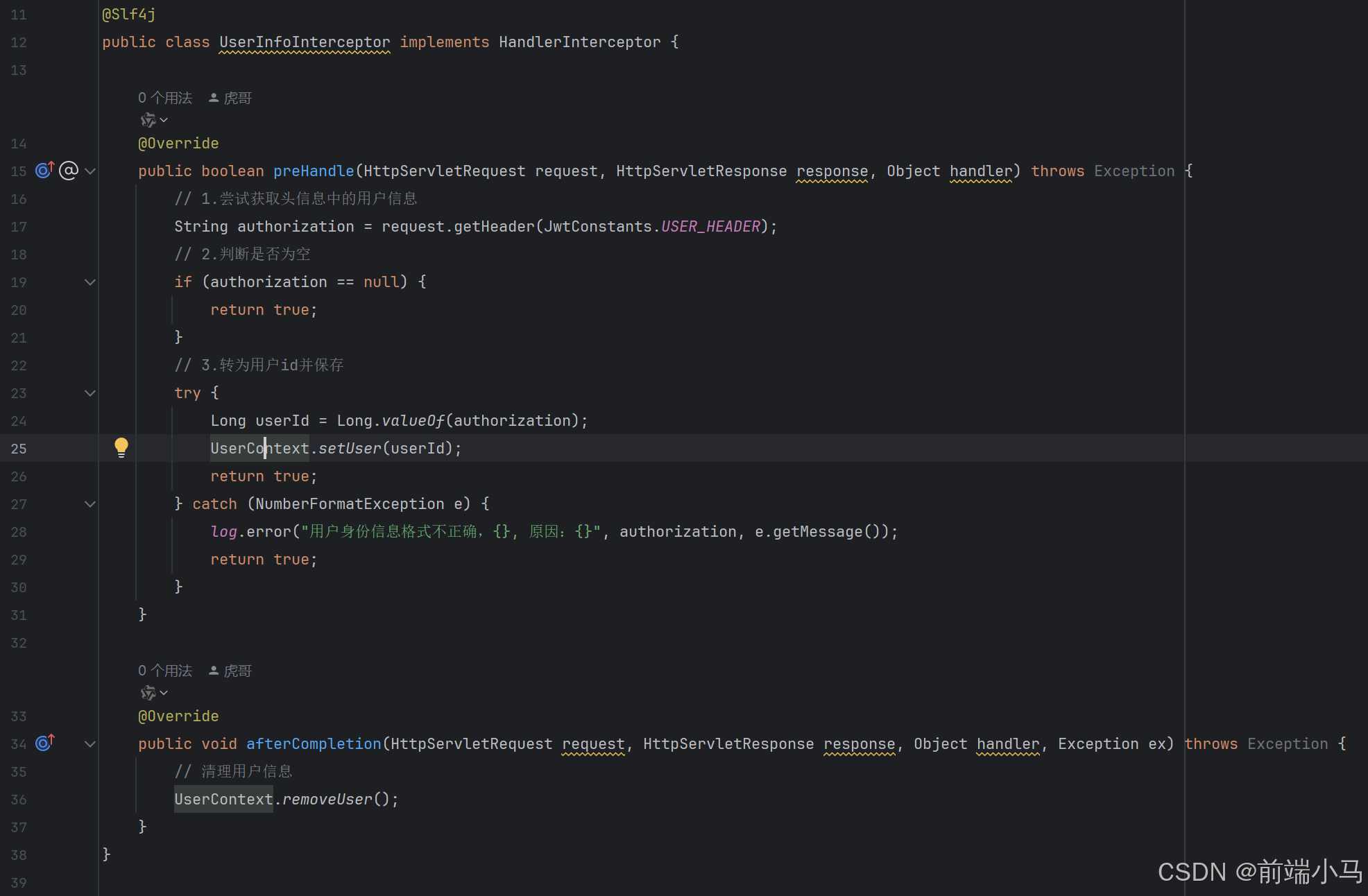Click the @ annotation gutter icon on line 15
This screenshot has height=896, width=1368.
click(69, 170)
